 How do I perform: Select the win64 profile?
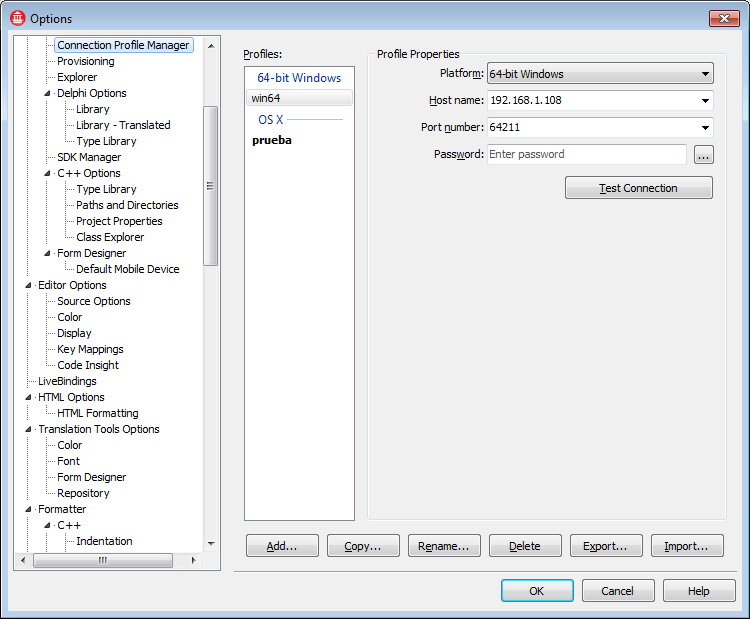[x=266, y=98]
